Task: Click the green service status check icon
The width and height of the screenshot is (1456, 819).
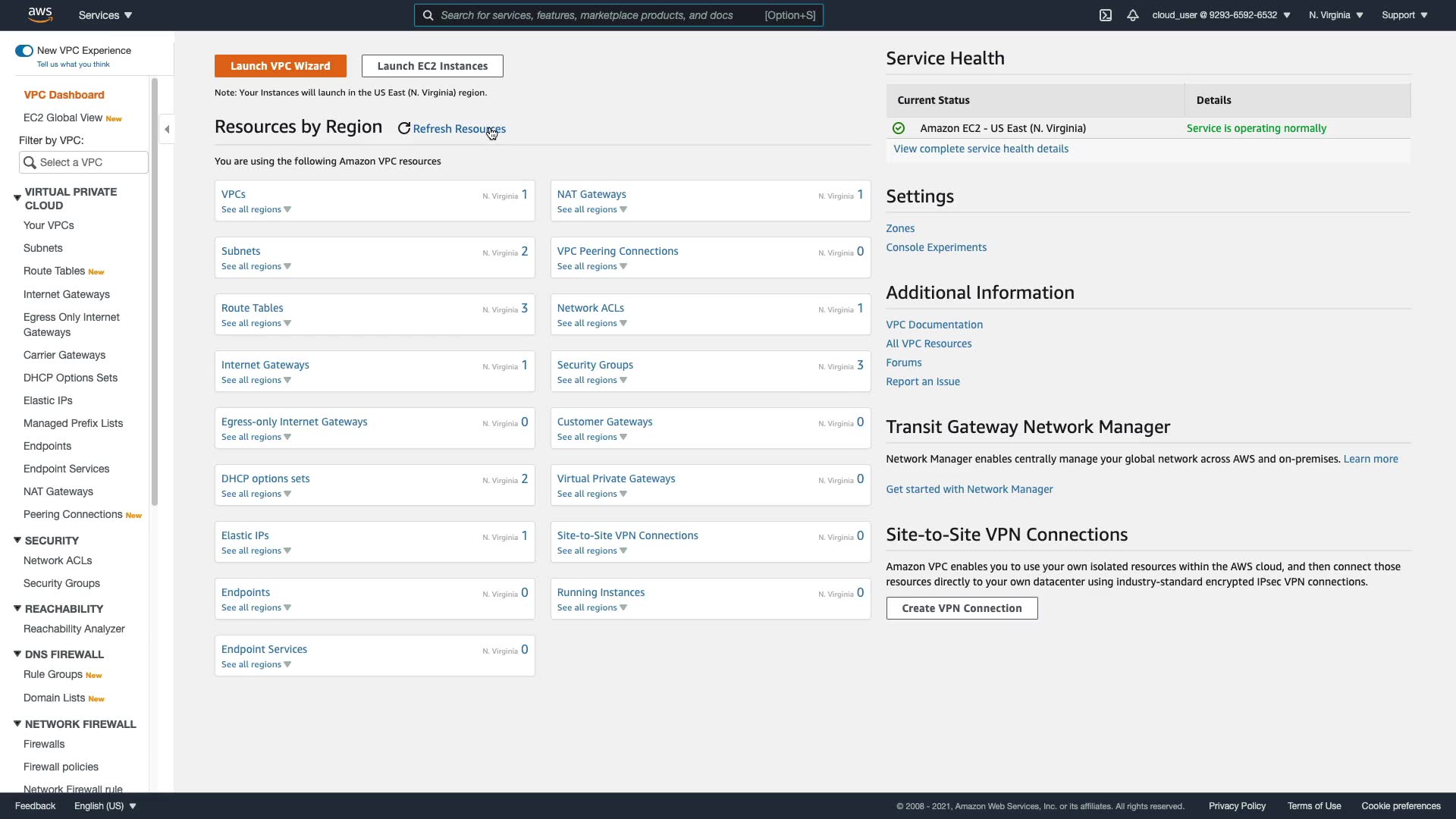Action: tap(899, 128)
